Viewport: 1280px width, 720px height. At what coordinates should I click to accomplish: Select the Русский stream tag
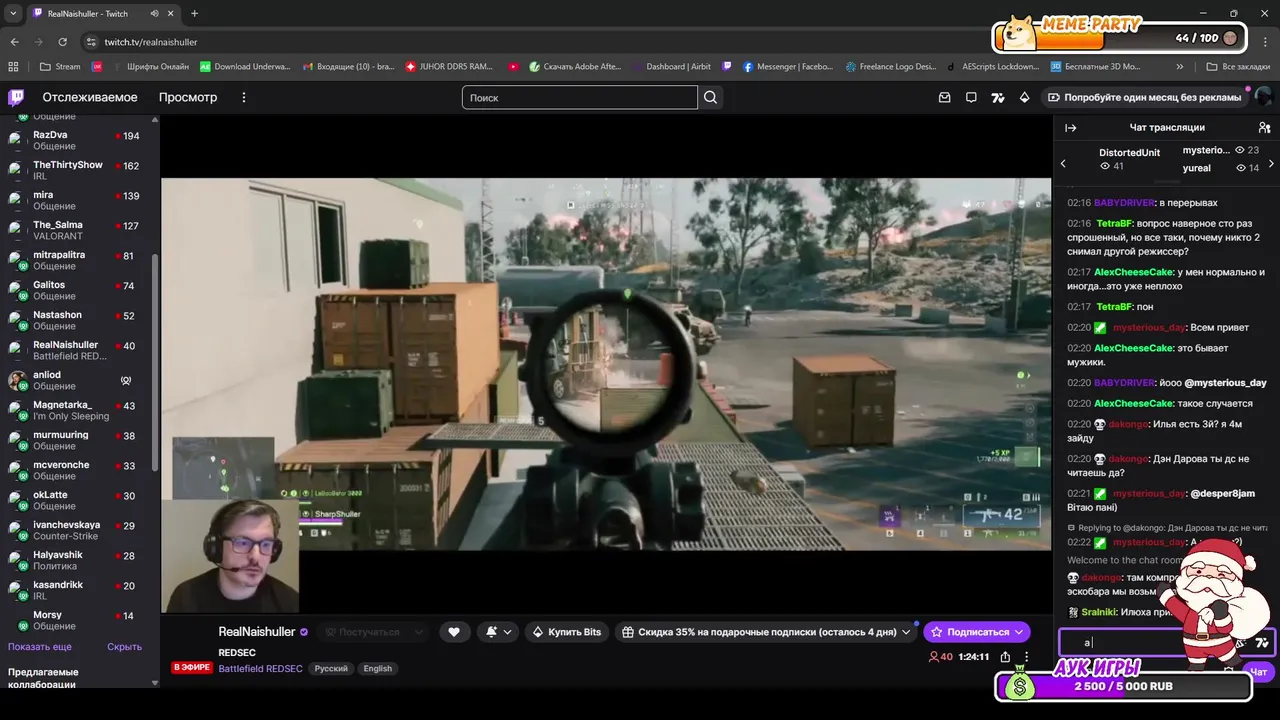click(331, 668)
